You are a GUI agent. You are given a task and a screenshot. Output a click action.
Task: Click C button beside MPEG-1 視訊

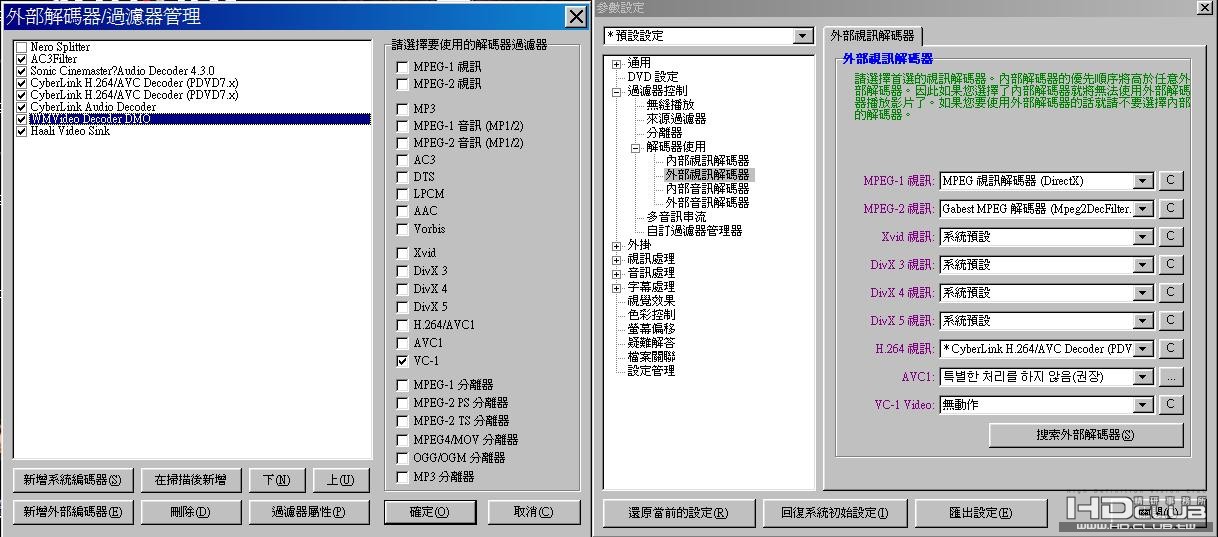pyautogui.click(x=1170, y=181)
